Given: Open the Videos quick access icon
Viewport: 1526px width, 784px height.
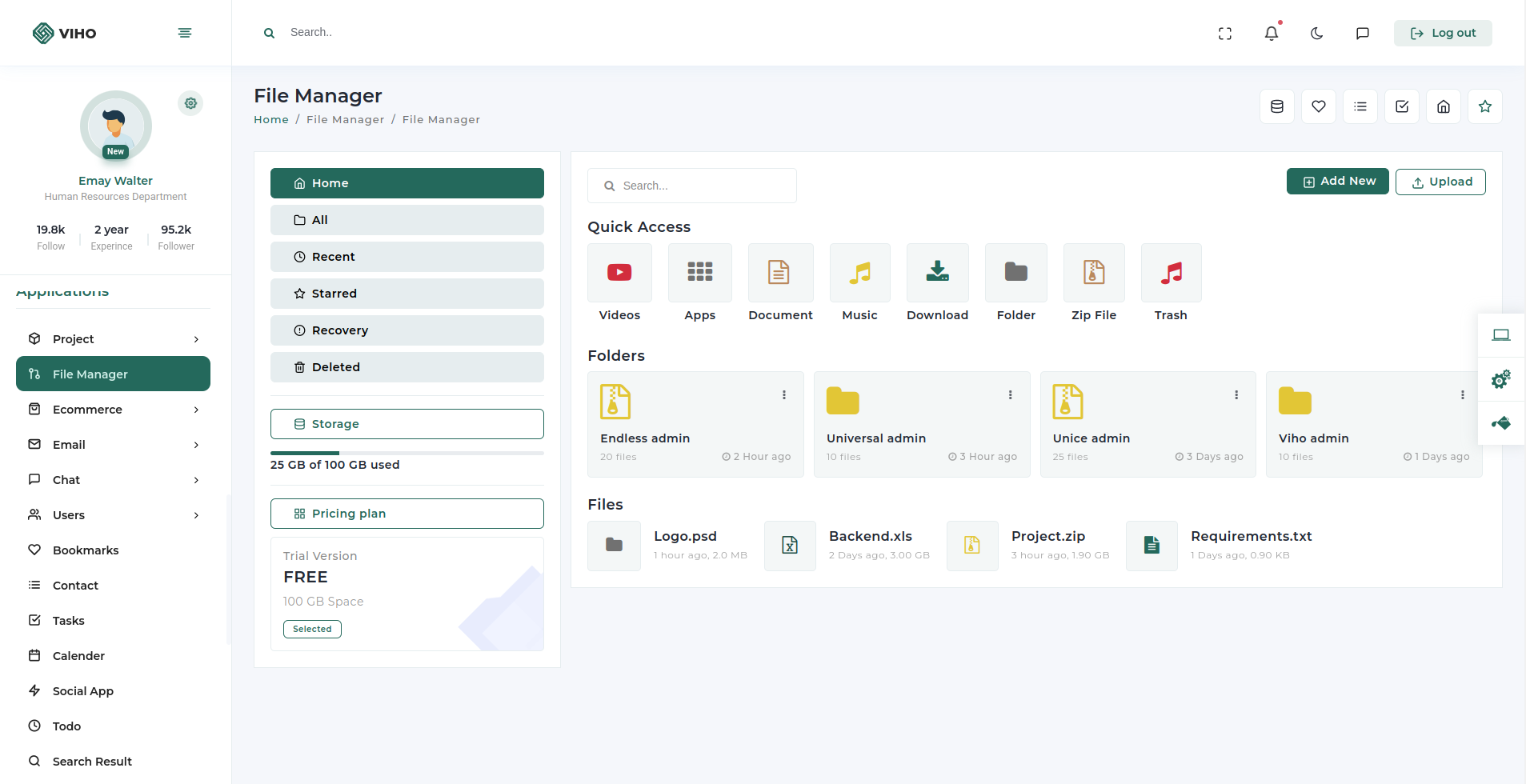Looking at the screenshot, I should (619, 273).
